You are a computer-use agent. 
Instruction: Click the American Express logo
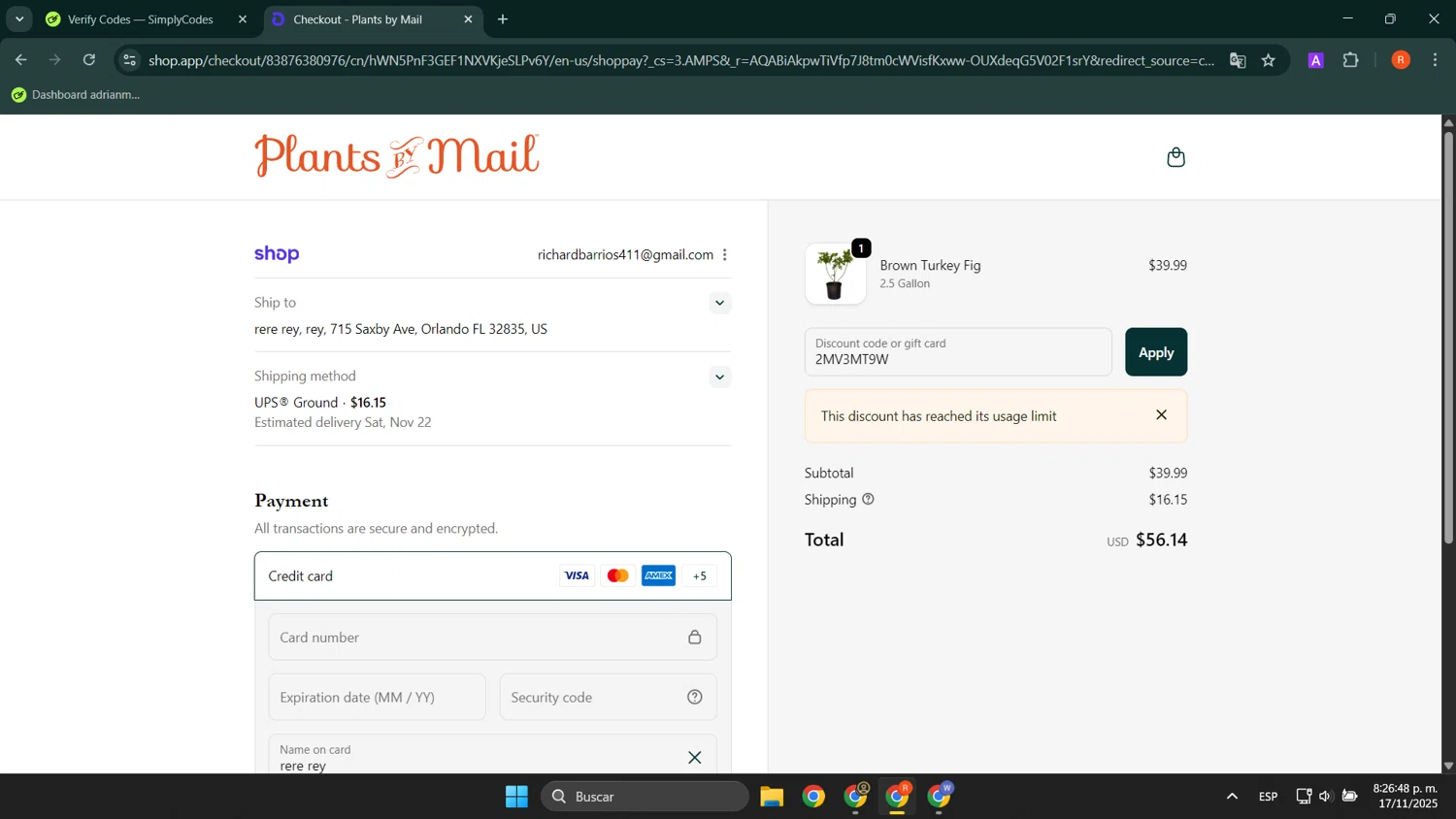[658, 576]
